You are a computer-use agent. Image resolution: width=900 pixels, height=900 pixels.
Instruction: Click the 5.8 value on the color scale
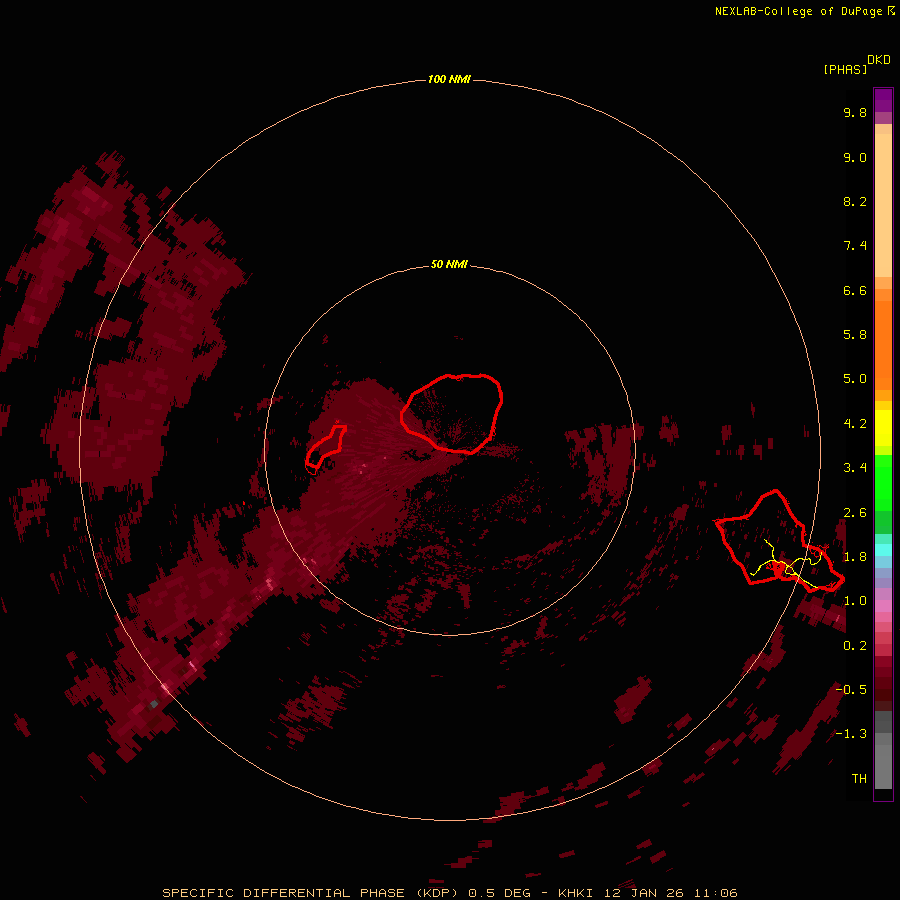tap(855, 335)
